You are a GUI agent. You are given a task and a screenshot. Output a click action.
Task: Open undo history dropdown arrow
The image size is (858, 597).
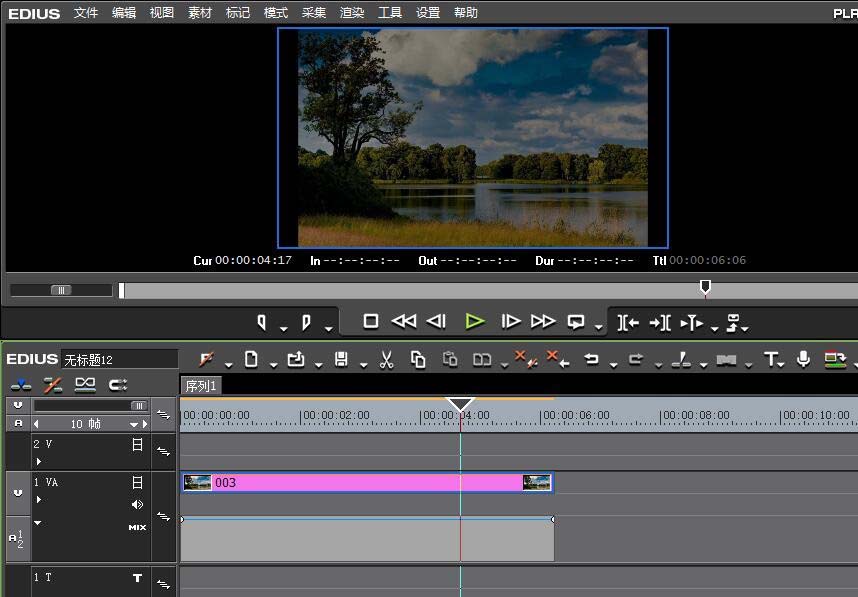pos(613,366)
